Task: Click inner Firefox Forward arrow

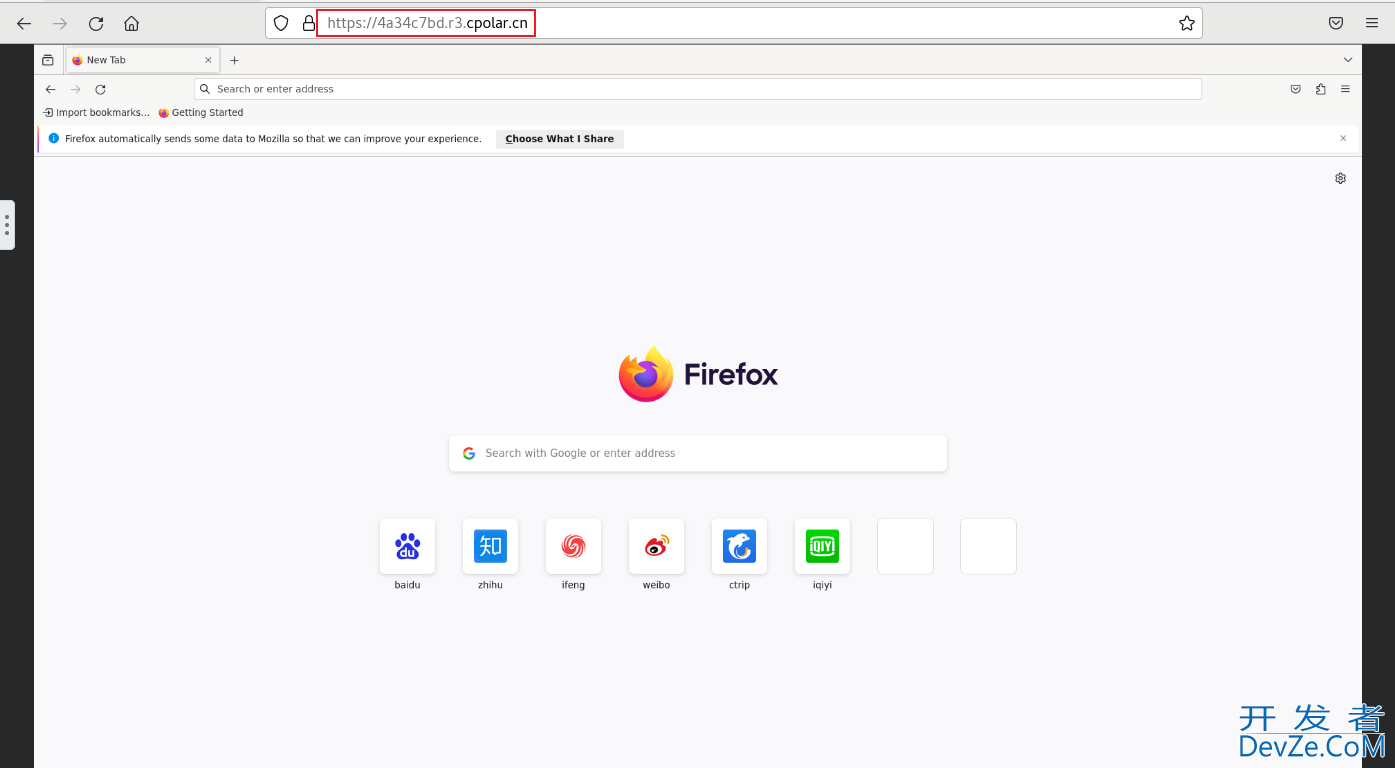Action: (x=75, y=89)
